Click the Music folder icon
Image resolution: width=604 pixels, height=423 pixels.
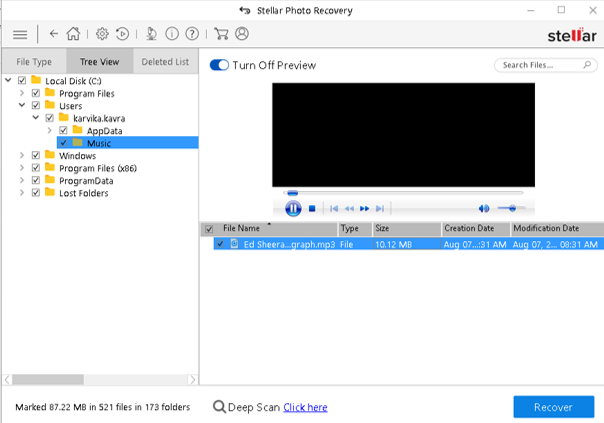(x=77, y=142)
